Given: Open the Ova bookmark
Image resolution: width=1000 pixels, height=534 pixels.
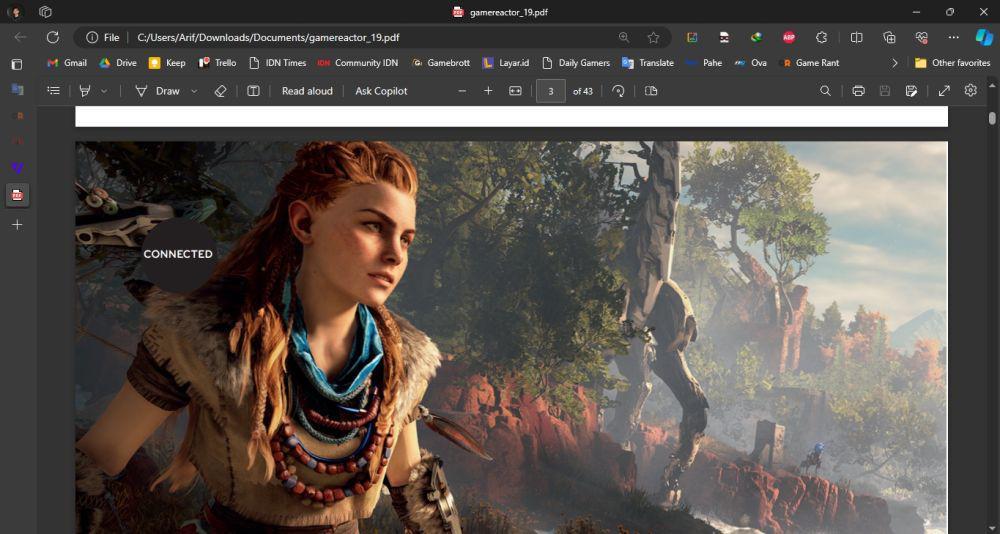Looking at the screenshot, I should [751, 63].
